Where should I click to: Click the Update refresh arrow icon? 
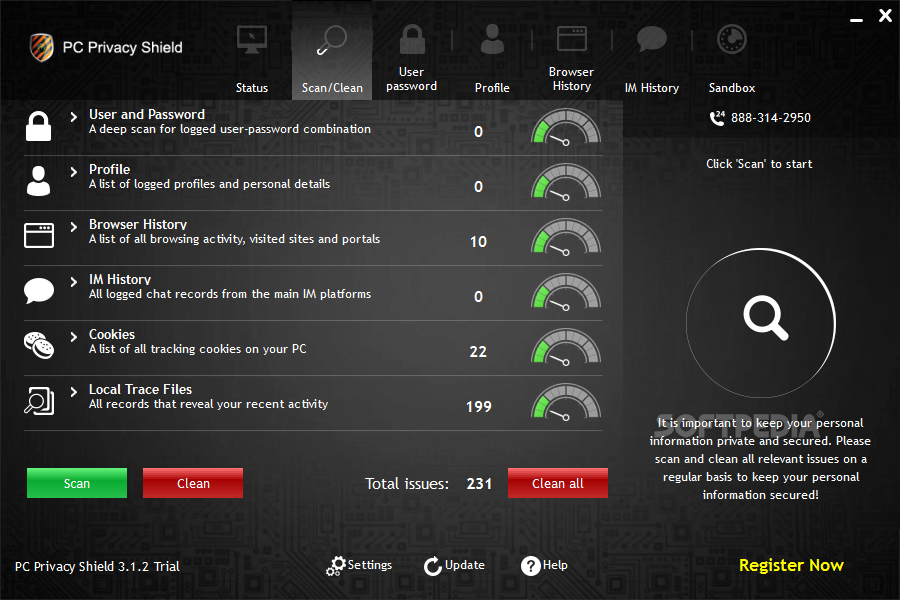[x=433, y=566]
